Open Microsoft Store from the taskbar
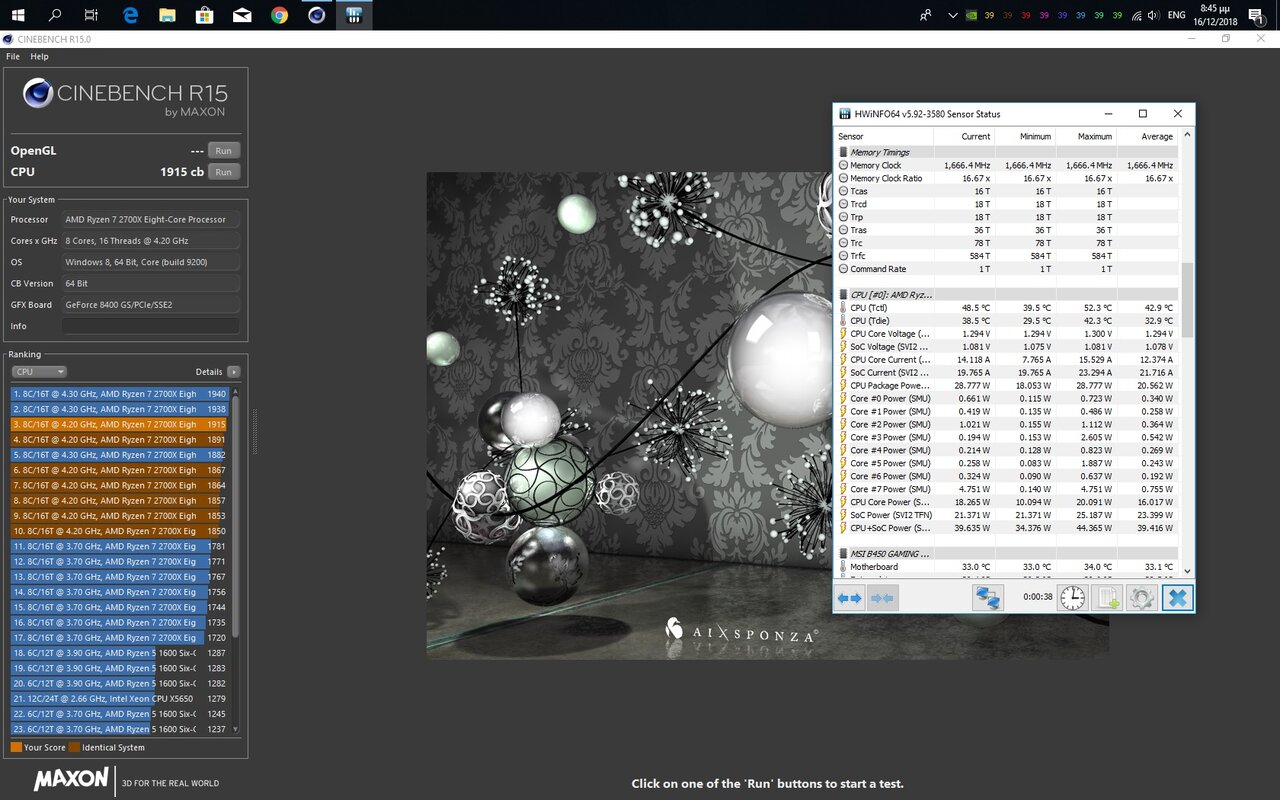Viewport: 1280px width, 800px height. (x=204, y=15)
